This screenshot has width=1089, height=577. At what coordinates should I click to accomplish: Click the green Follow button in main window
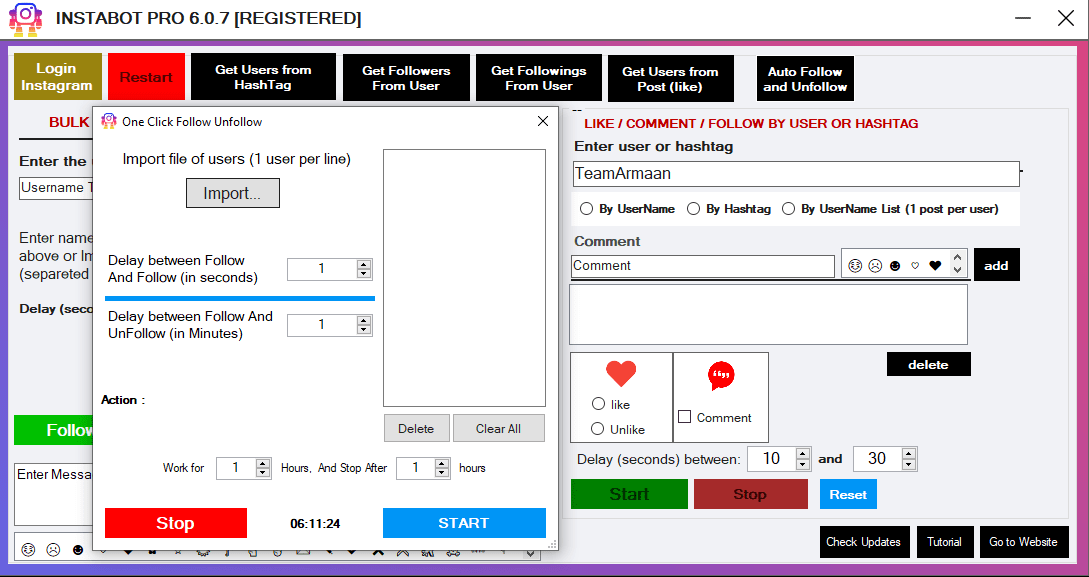53,430
